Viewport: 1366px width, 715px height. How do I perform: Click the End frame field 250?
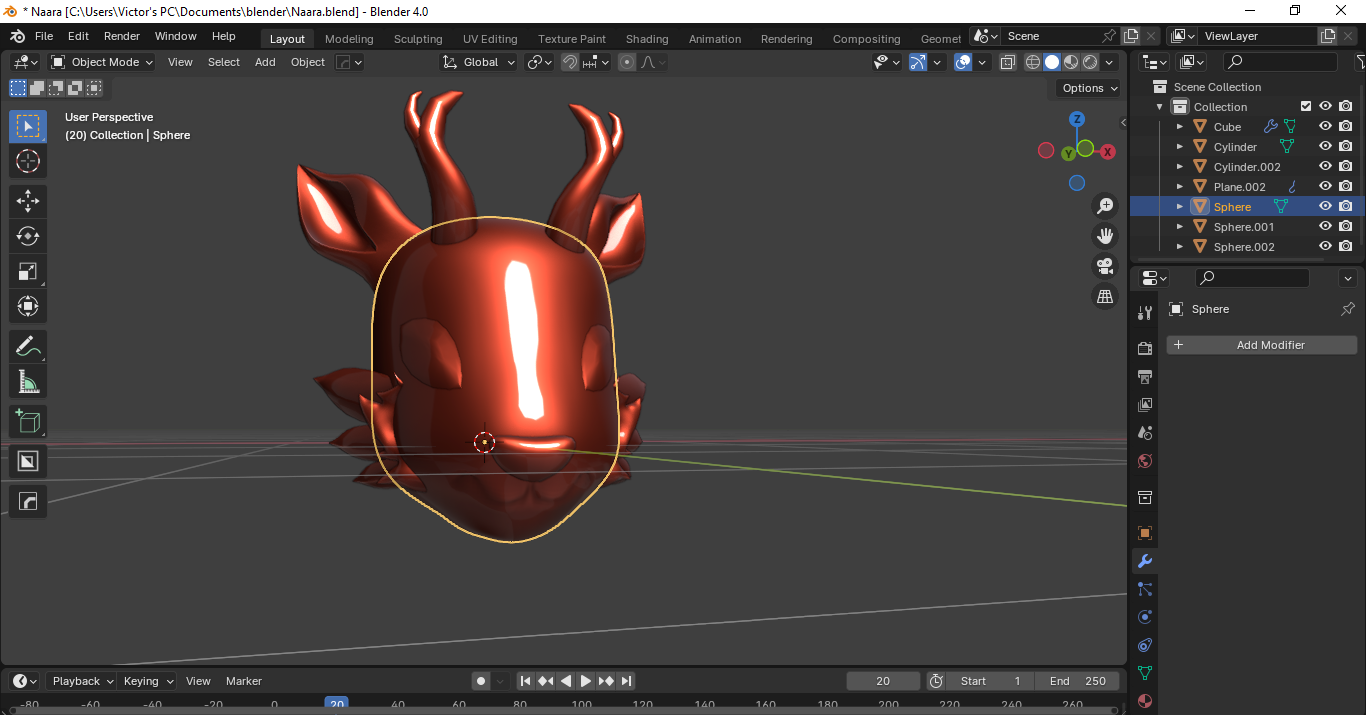[1078, 681]
